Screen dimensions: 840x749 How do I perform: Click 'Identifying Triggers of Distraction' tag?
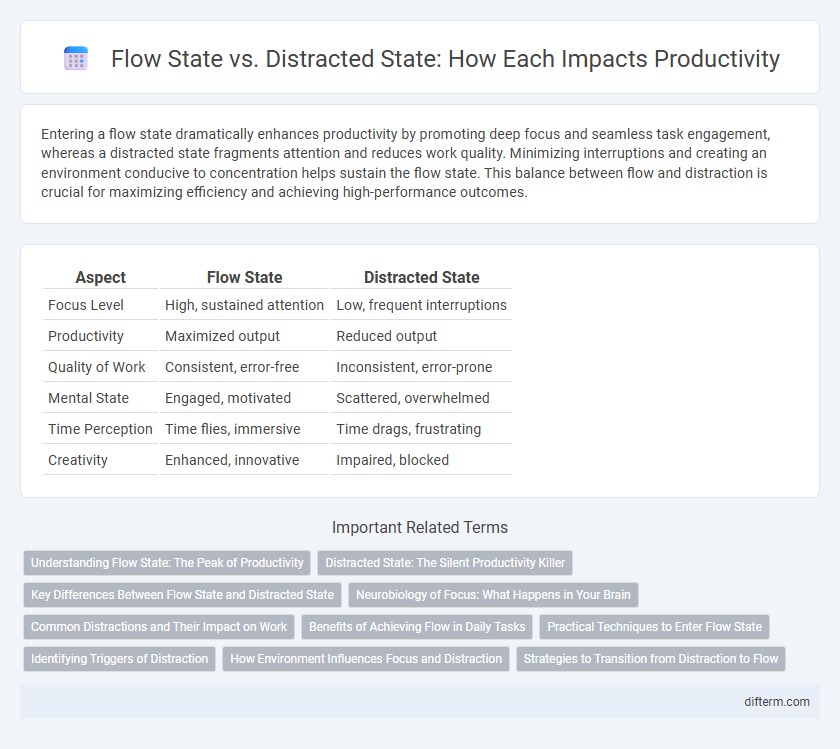click(x=119, y=659)
